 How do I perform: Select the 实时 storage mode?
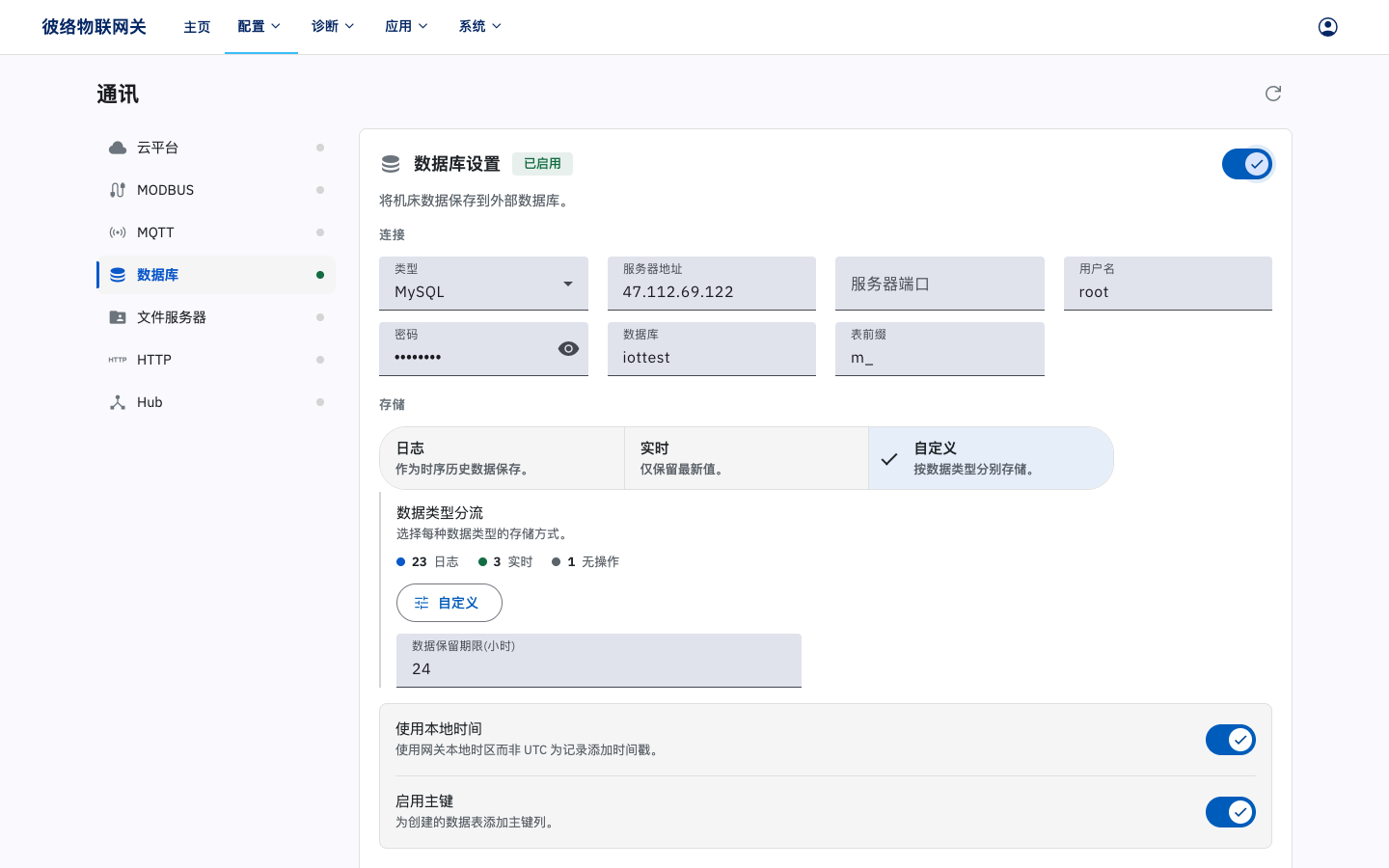(747, 458)
